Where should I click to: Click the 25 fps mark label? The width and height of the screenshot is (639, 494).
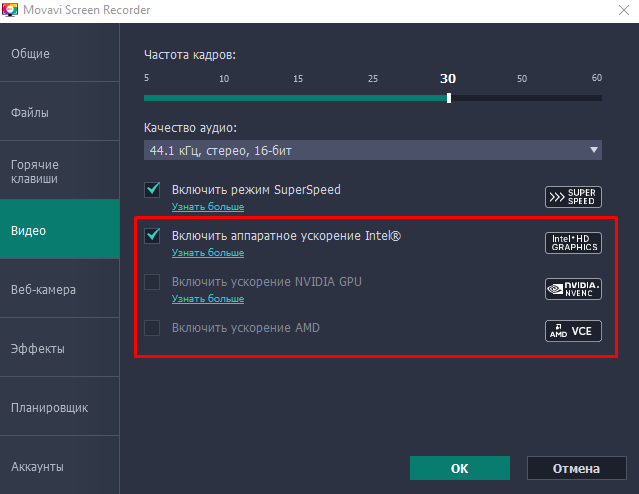(373, 79)
